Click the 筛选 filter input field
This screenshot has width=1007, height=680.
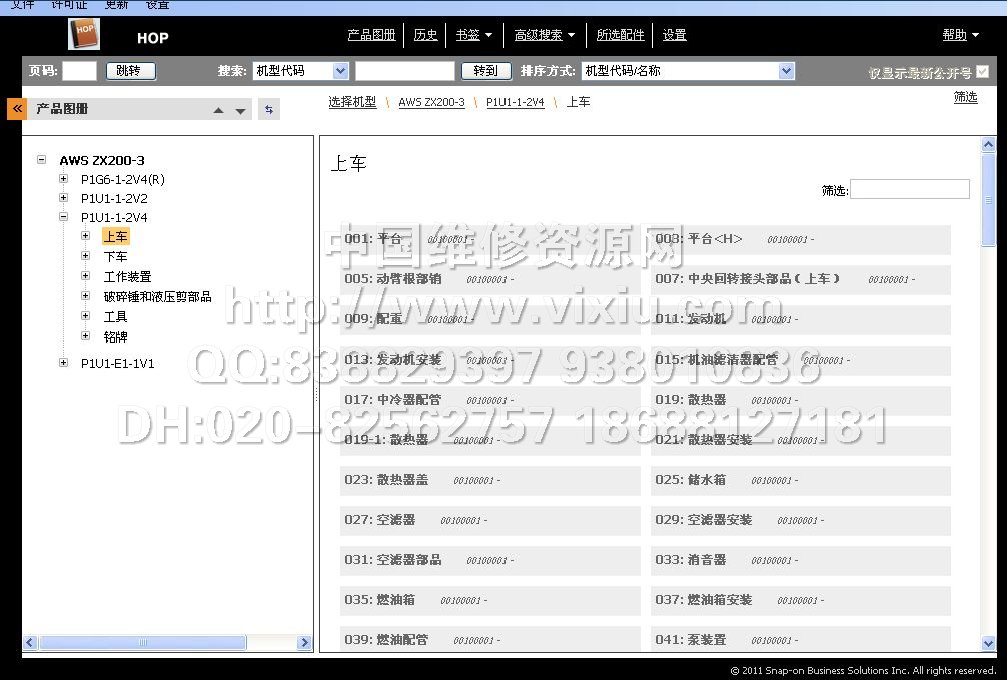click(x=909, y=189)
